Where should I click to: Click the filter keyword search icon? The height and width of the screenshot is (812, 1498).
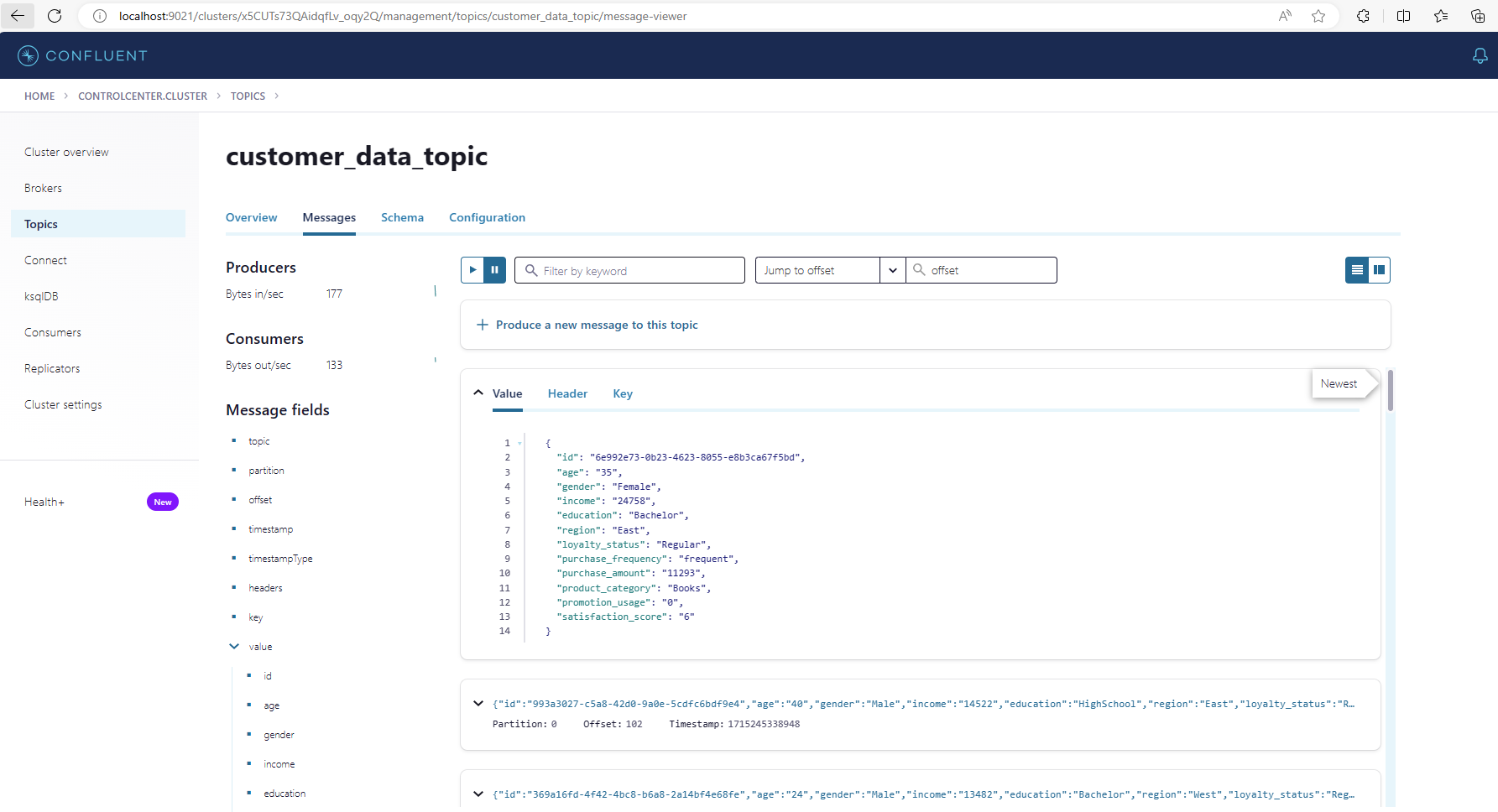pyautogui.click(x=531, y=270)
